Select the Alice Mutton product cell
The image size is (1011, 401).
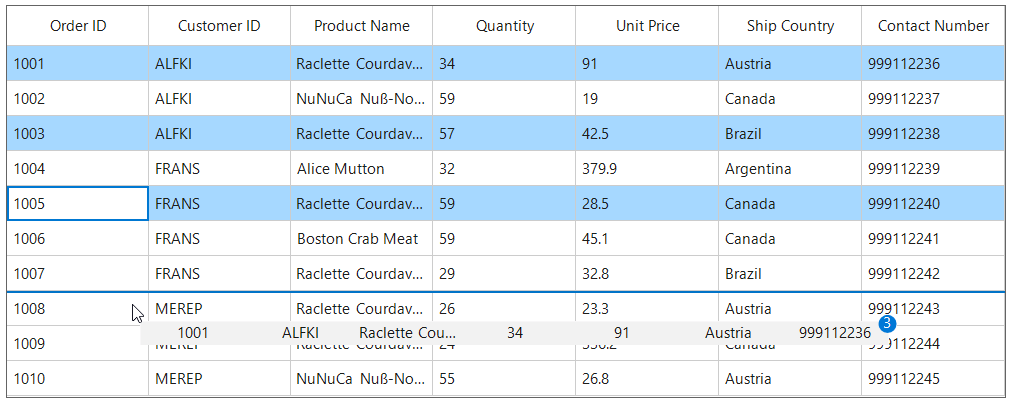[x=361, y=169]
